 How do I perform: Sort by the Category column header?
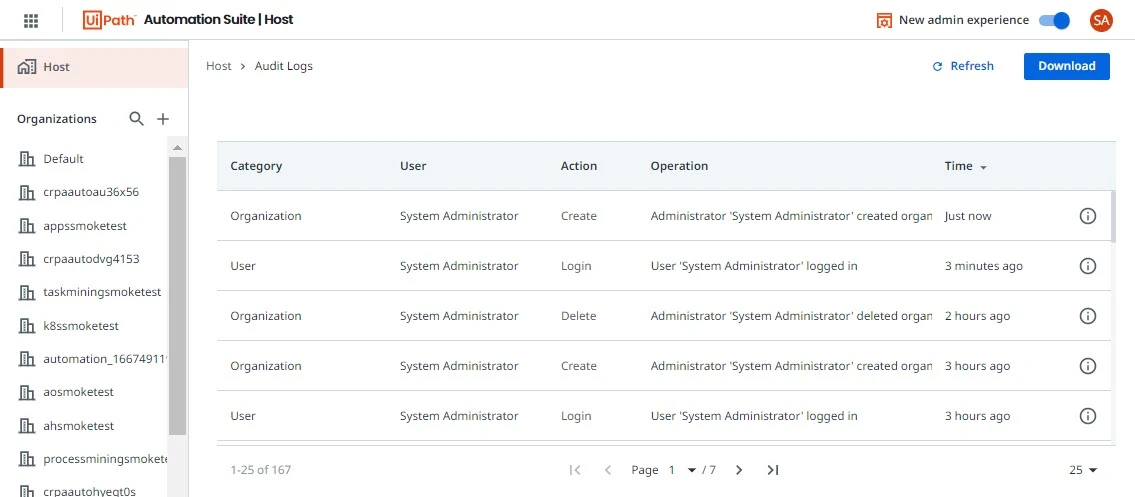click(x=256, y=166)
